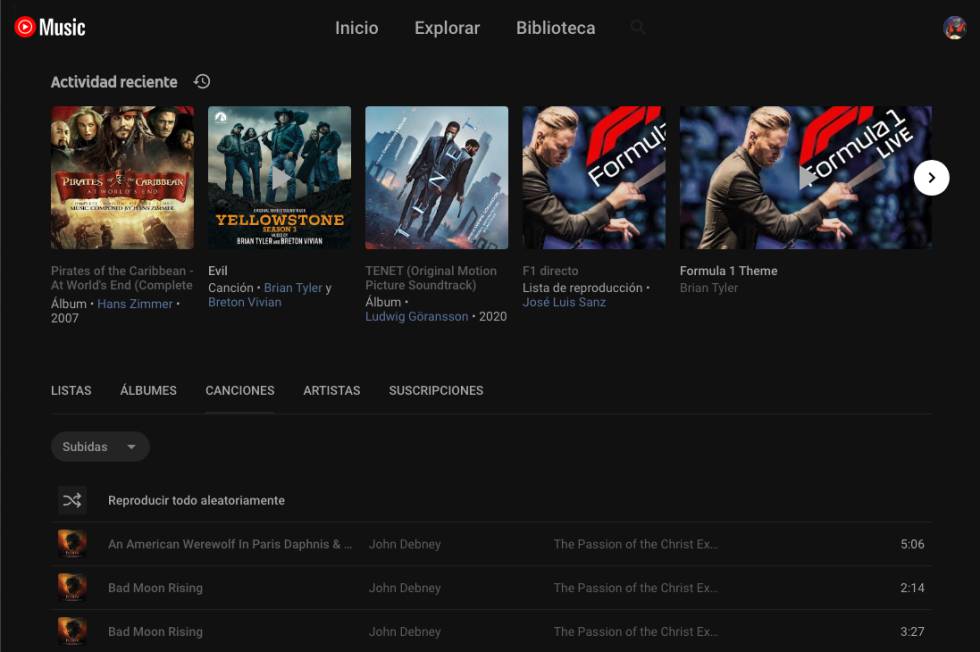Open the Explorar section
The height and width of the screenshot is (652, 980).
(x=447, y=28)
